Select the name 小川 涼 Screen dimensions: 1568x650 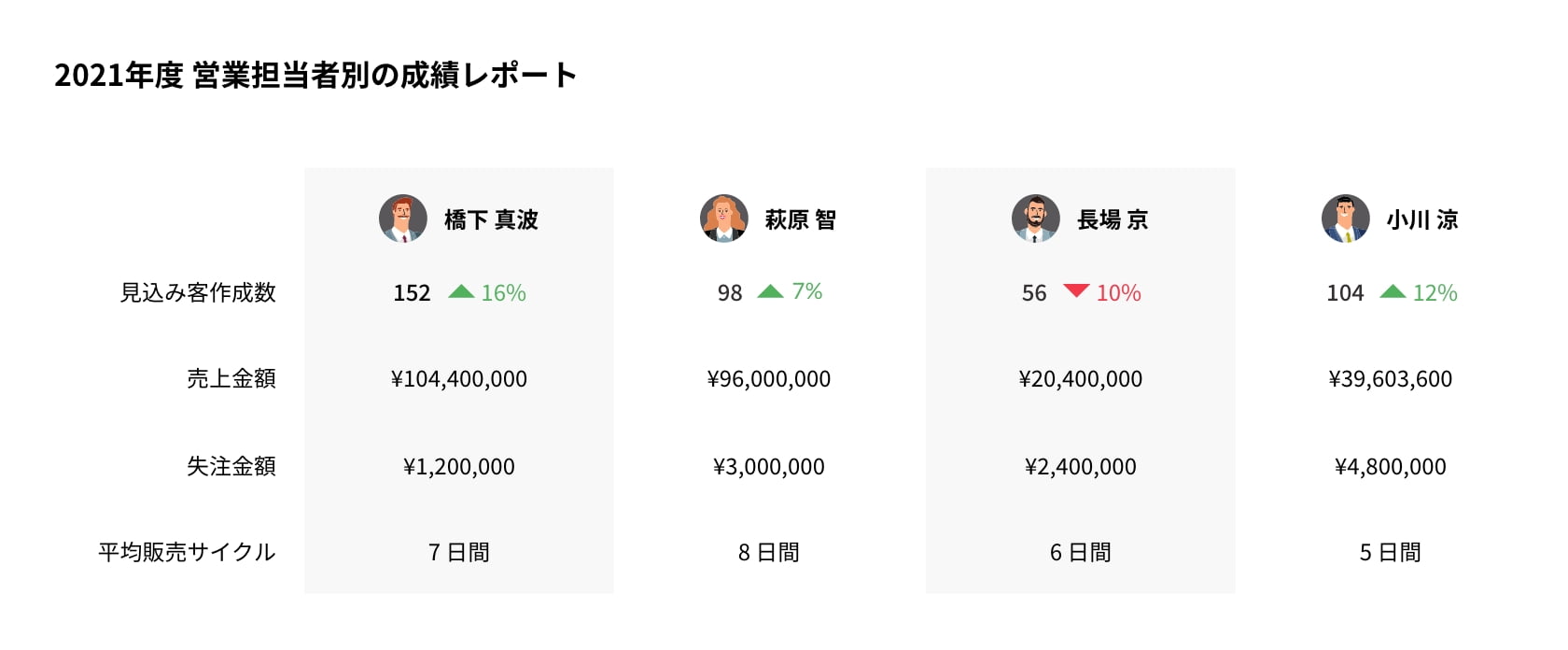pos(1421,219)
